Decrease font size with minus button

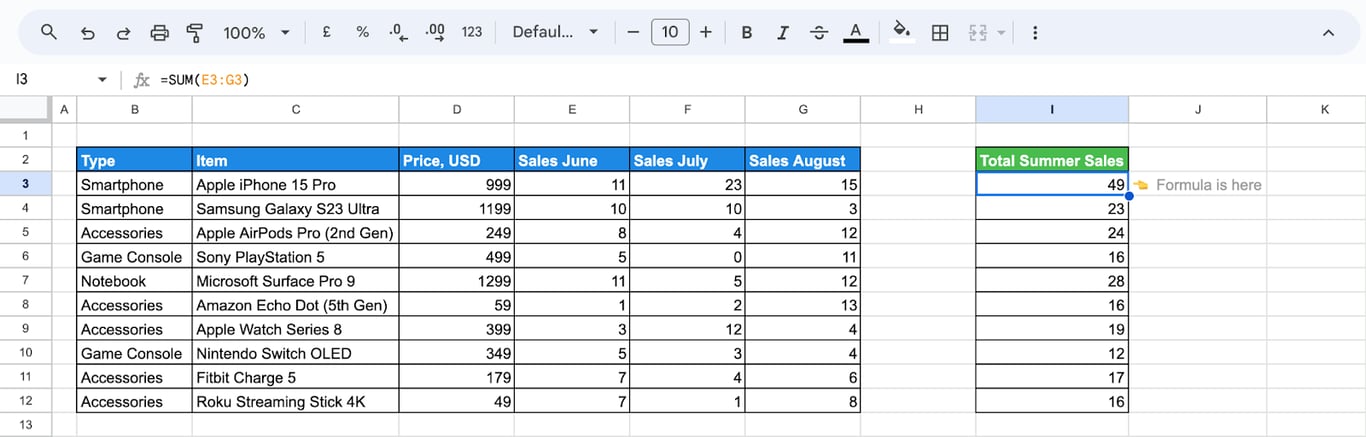[x=632, y=33]
